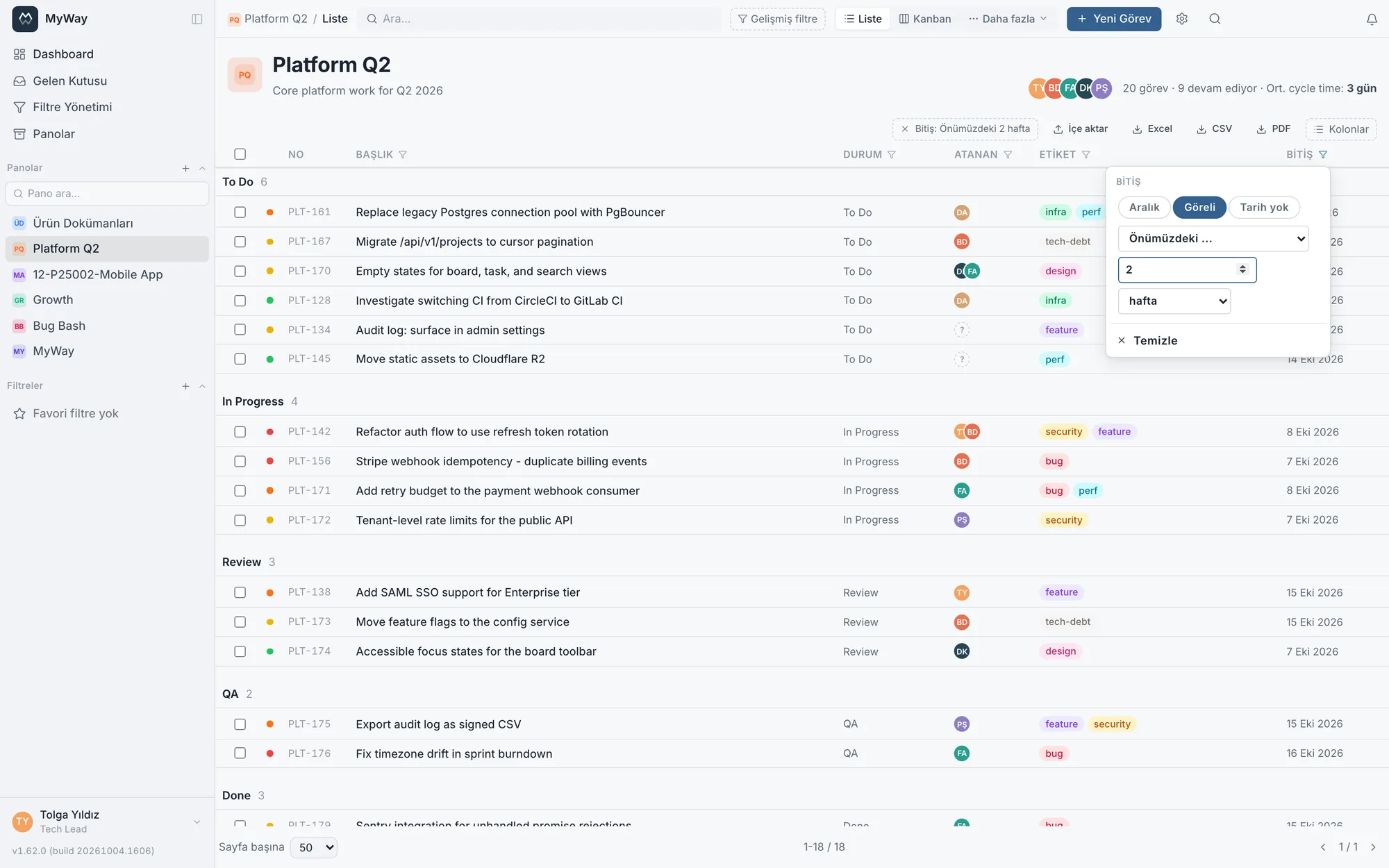Open the Önümüzdeki direction dropdown
Image resolution: width=1389 pixels, height=868 pixels.
[x=1213, y=238]
